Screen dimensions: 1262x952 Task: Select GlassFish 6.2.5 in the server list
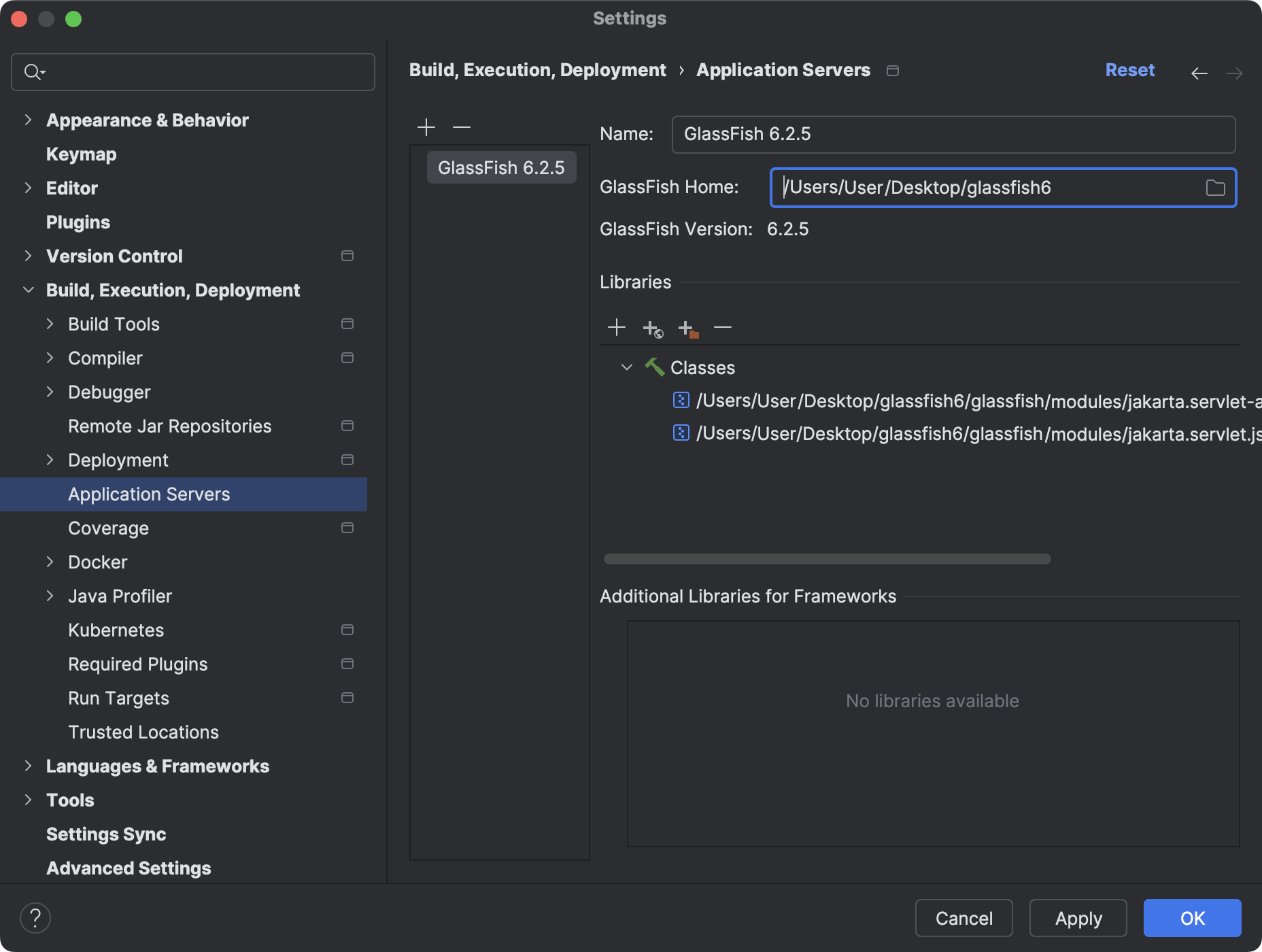pos(501,167)
